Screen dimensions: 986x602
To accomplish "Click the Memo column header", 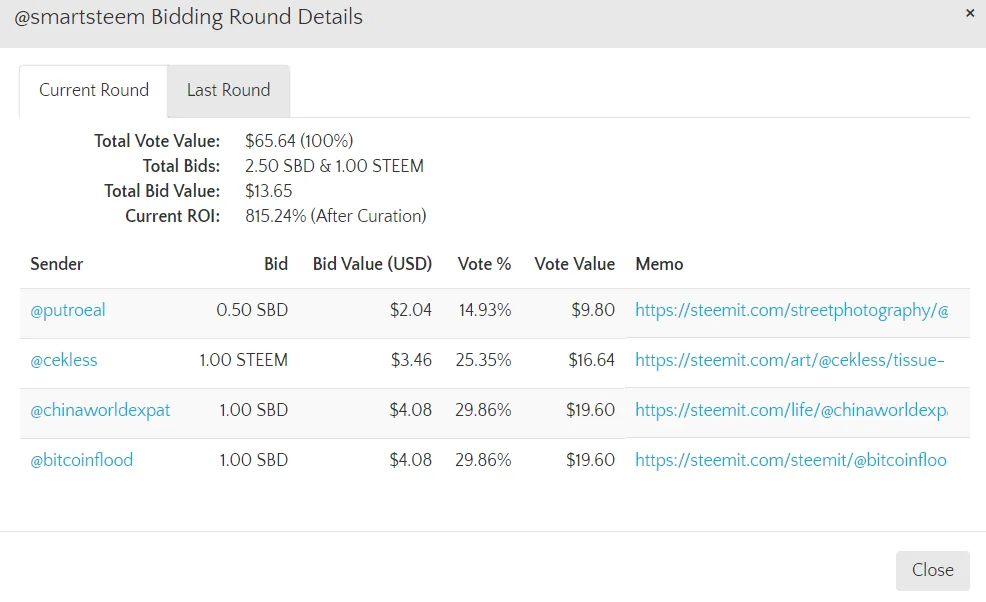I will [x=659, y=264].
